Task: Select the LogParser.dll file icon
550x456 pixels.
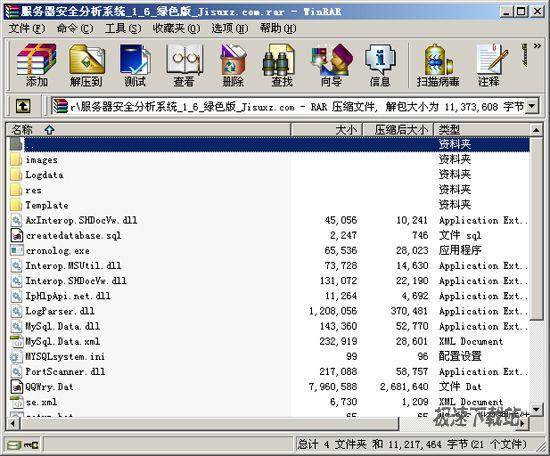Action: pyautogui.click(x=16, y=311)
